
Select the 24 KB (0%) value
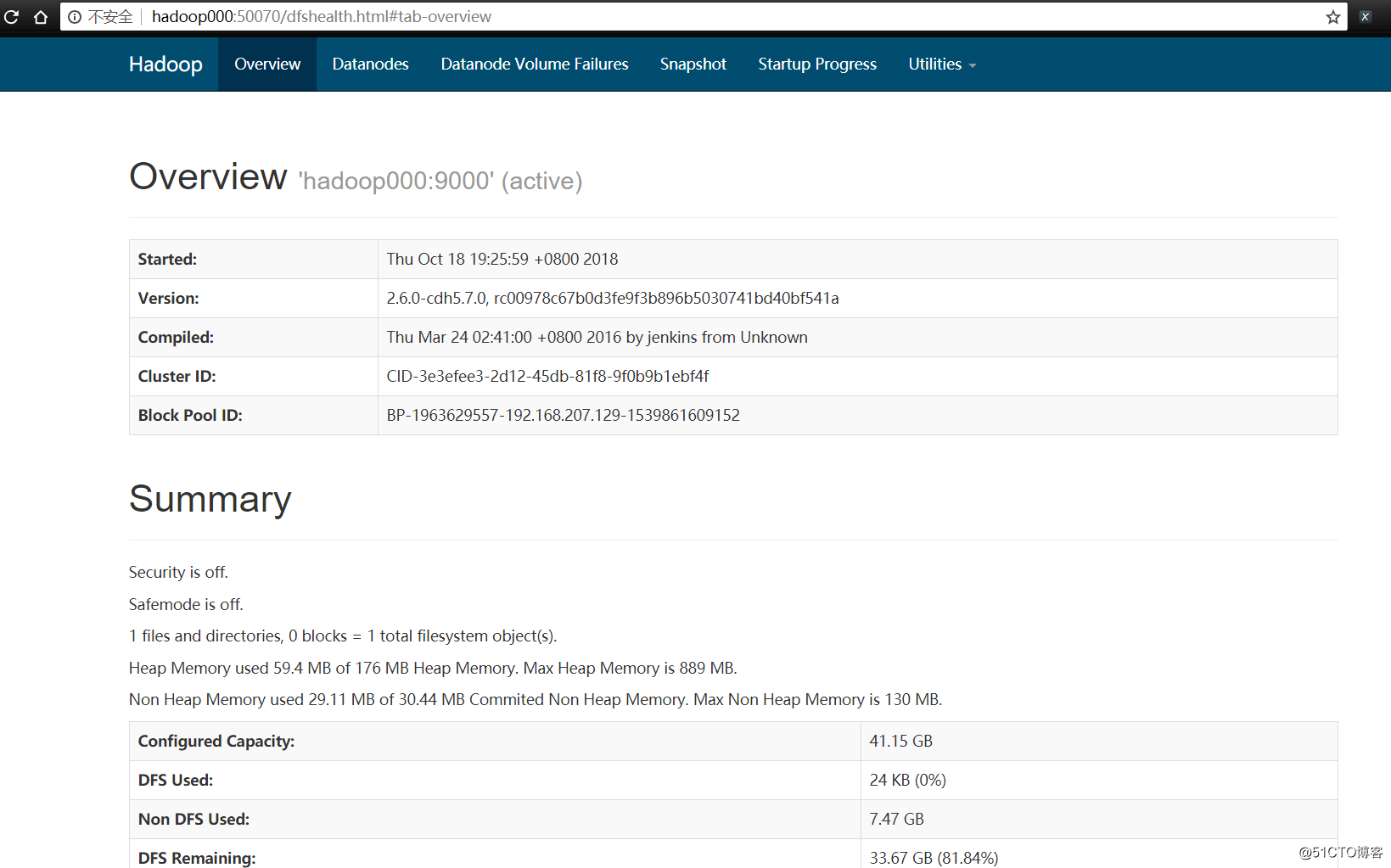pos(907,781)
